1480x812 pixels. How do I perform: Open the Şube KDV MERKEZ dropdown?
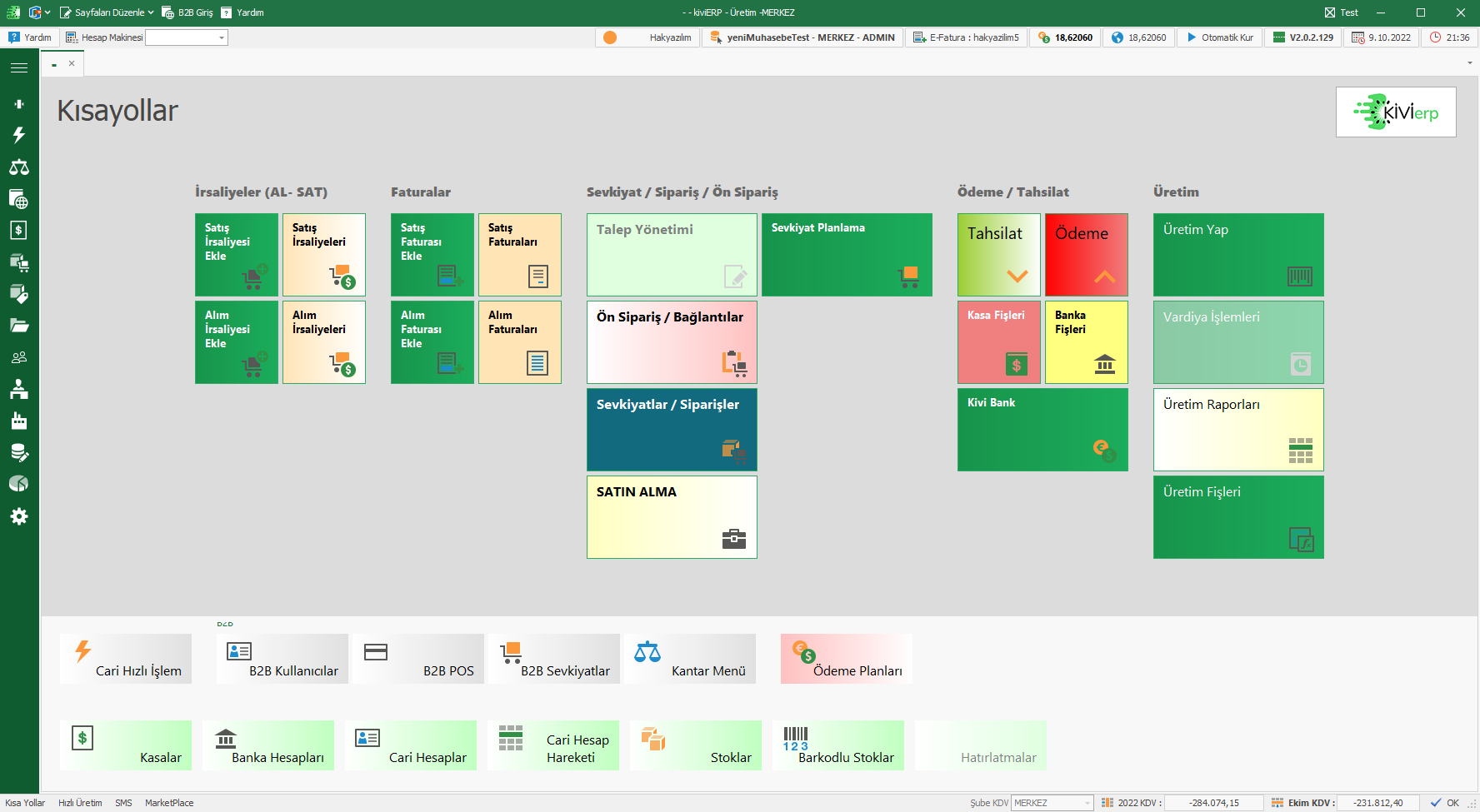(1087, 803)
